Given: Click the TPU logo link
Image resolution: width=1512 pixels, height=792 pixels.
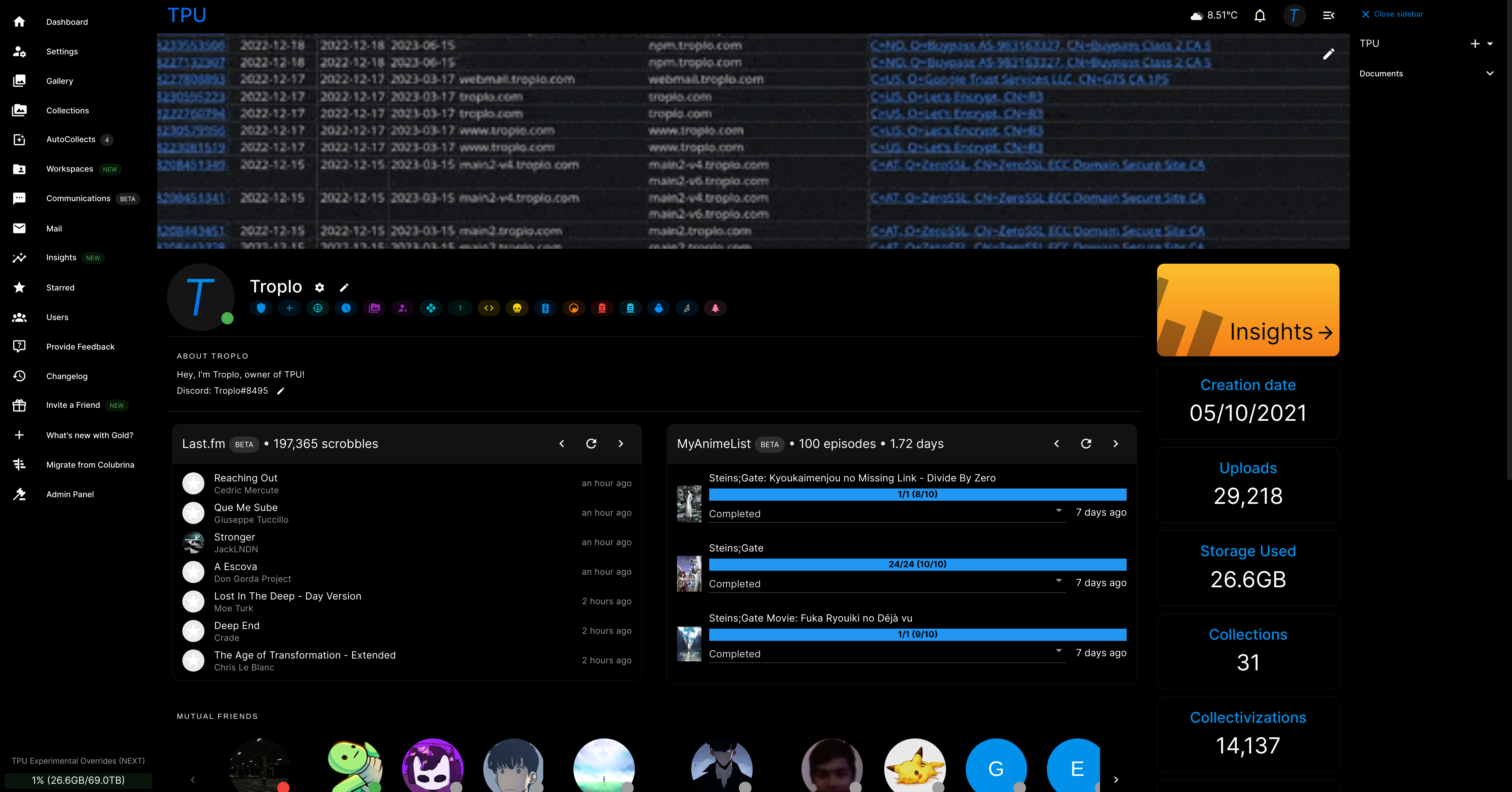Looking at the screenshot, I should click(187, 15).
